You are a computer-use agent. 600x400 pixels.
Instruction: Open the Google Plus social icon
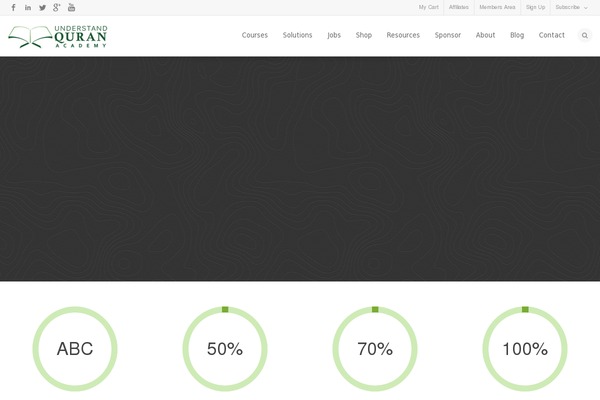(x=57, y=8)
